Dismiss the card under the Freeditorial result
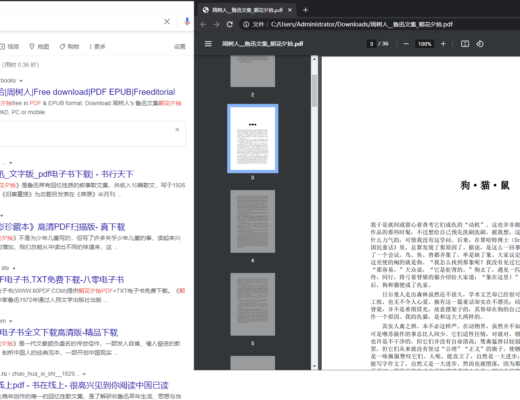Image resolution: width=520 pixels, height=400 pixels. pyautogui.click(x=177, y=129)
